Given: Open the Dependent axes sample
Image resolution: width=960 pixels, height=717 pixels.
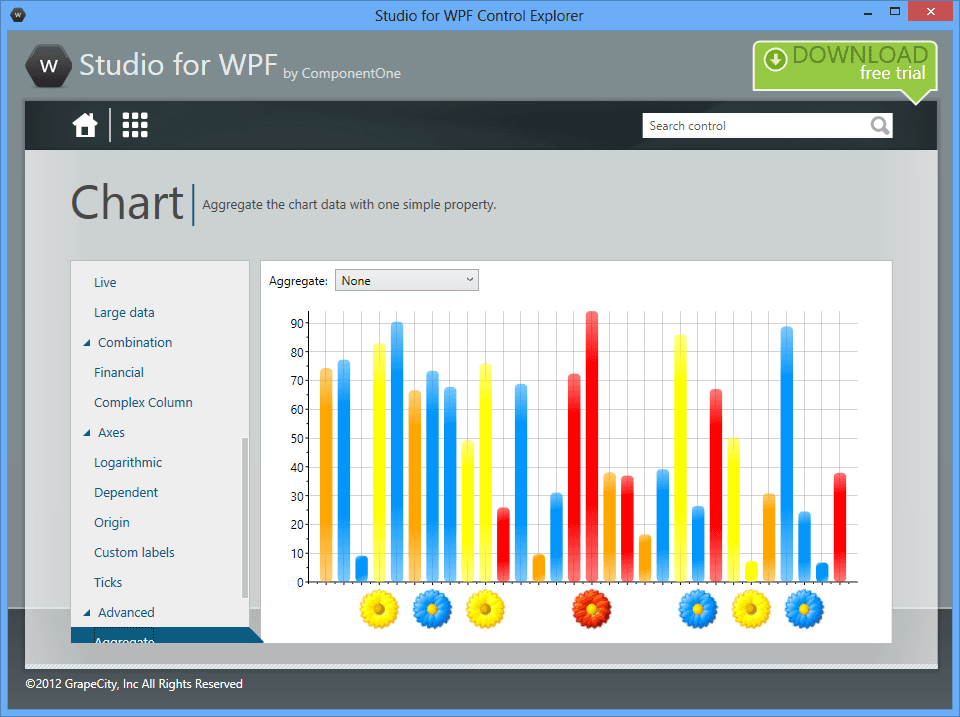Looking at the screenshot, I should pyautogui.click(x=126, y=492).
